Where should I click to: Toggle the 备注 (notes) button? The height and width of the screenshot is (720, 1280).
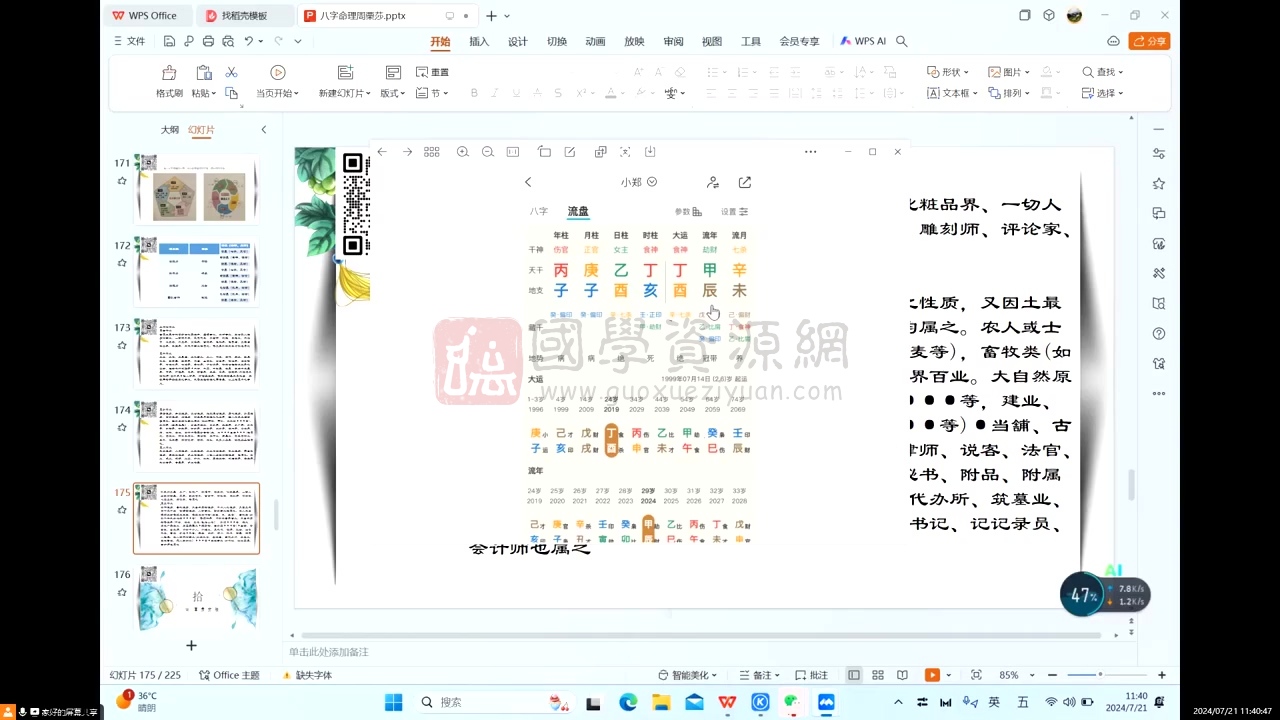click(758, 675)
